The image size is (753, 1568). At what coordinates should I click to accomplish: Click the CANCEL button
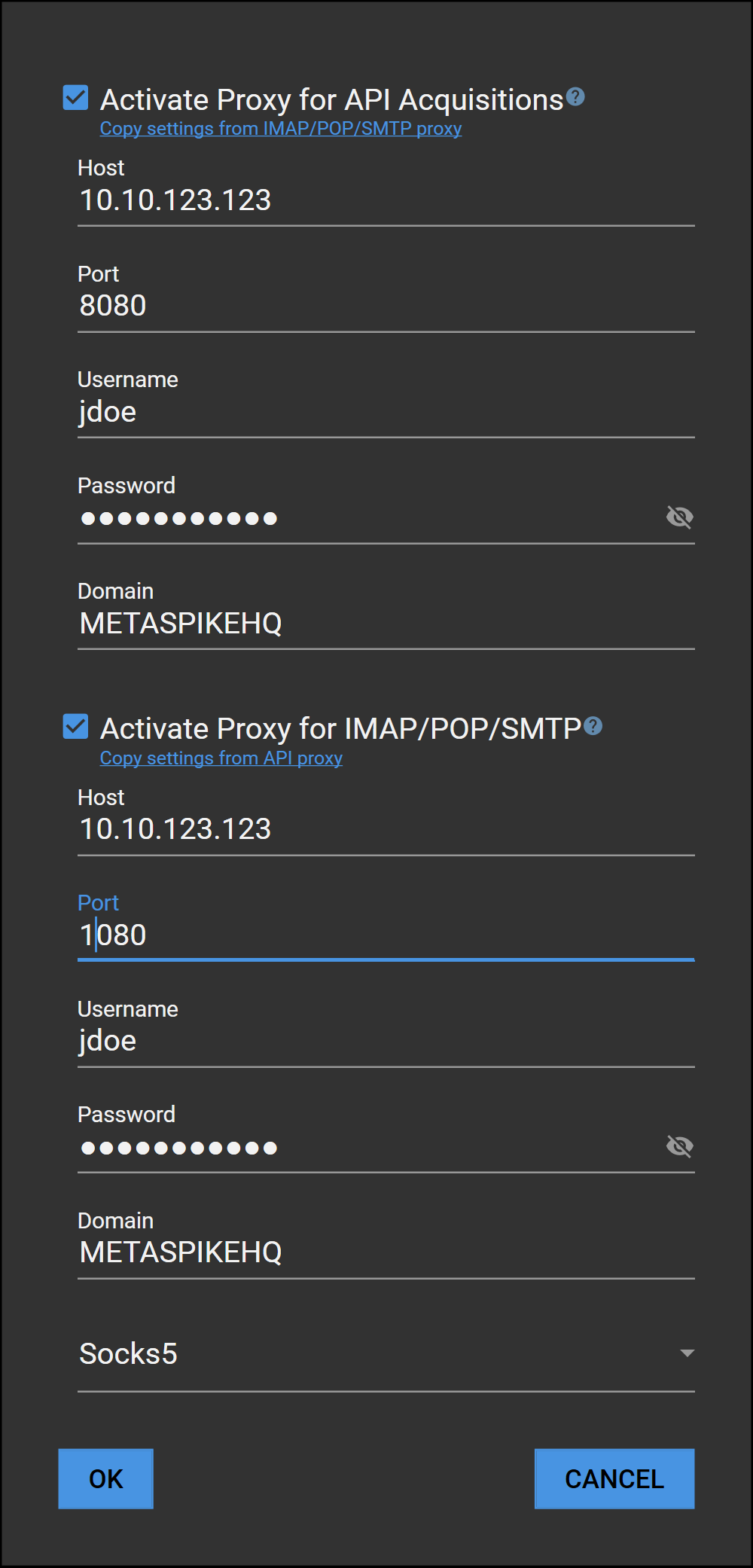(614, 1478)
